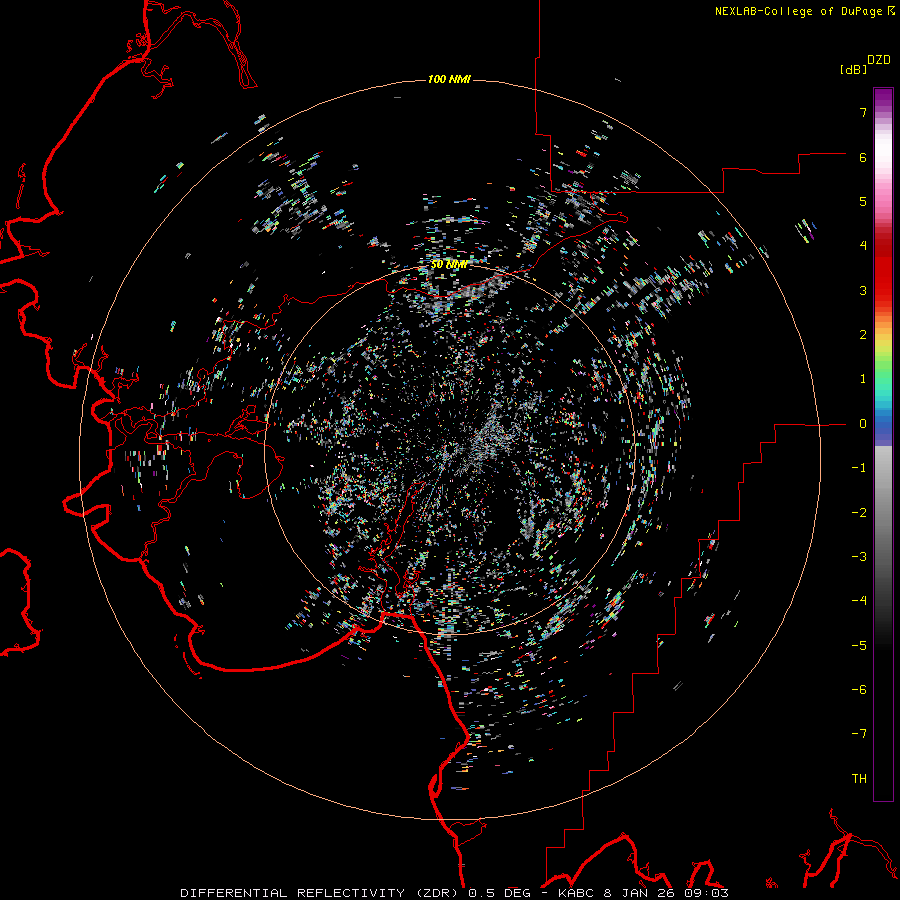Click the -6 value on the color scale
Image resolution: width=900 pixels, height=900 pixels.
[859, 690]
